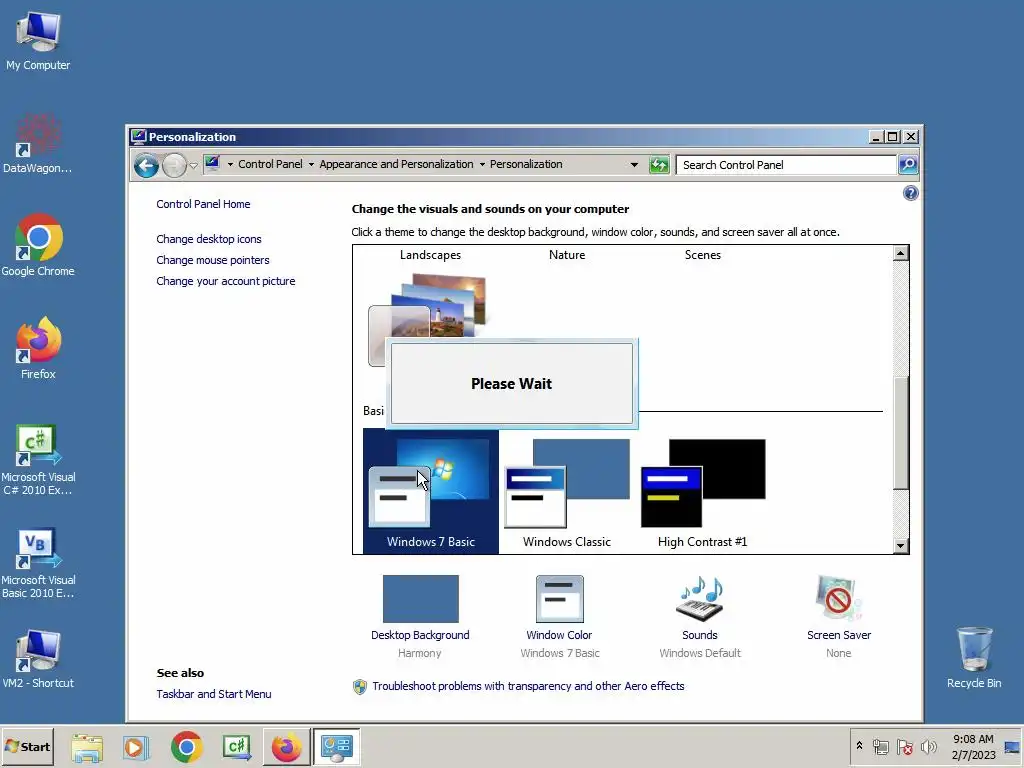The height and width of the screenshot is (768, 1024).
Task: Select the Windows Classic theme
Action: pos(566,491)
